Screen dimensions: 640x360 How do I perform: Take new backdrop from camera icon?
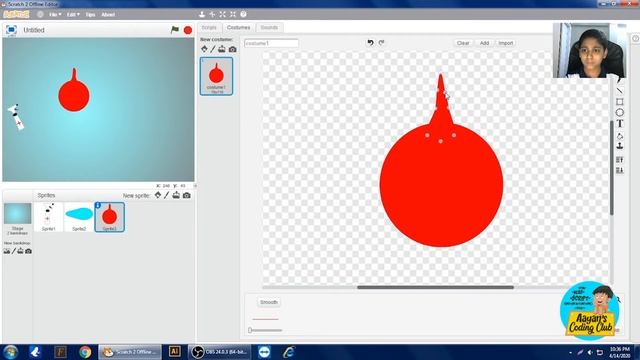tap(28, 251)
